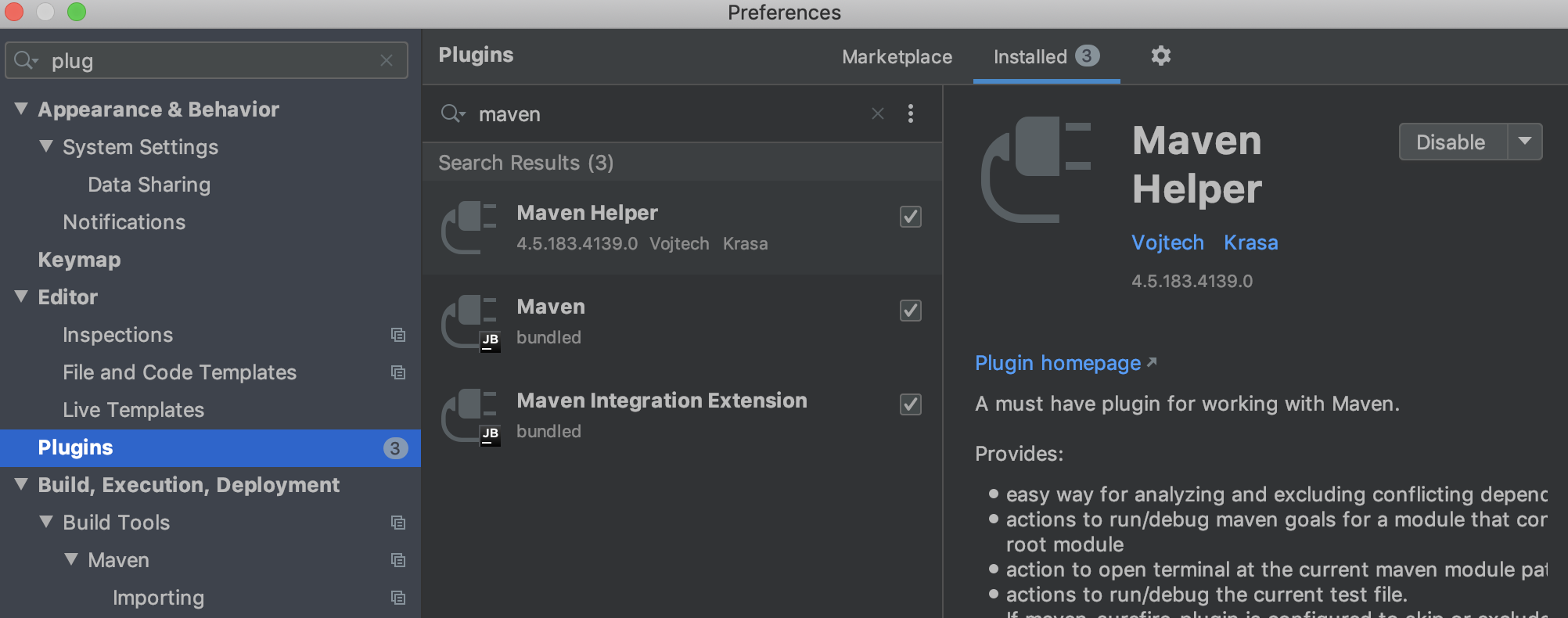Switch to the Marketplace tab

point(897,57)
